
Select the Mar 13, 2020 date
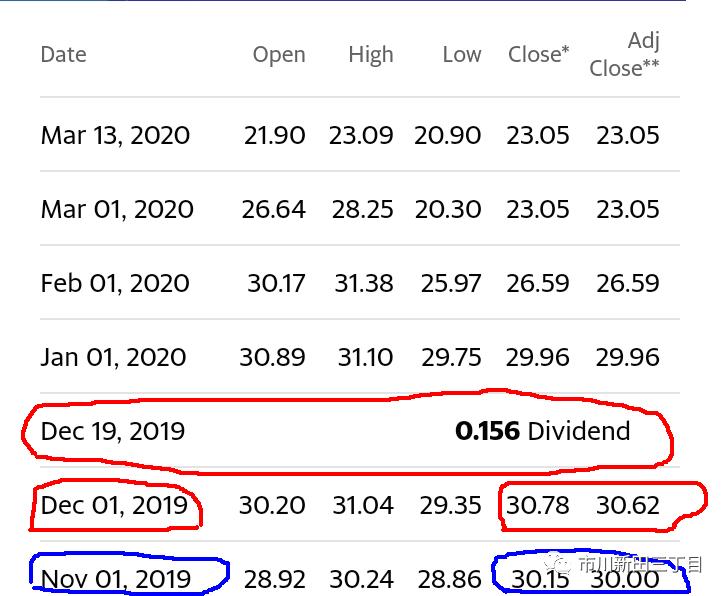[x=115, y=135]
